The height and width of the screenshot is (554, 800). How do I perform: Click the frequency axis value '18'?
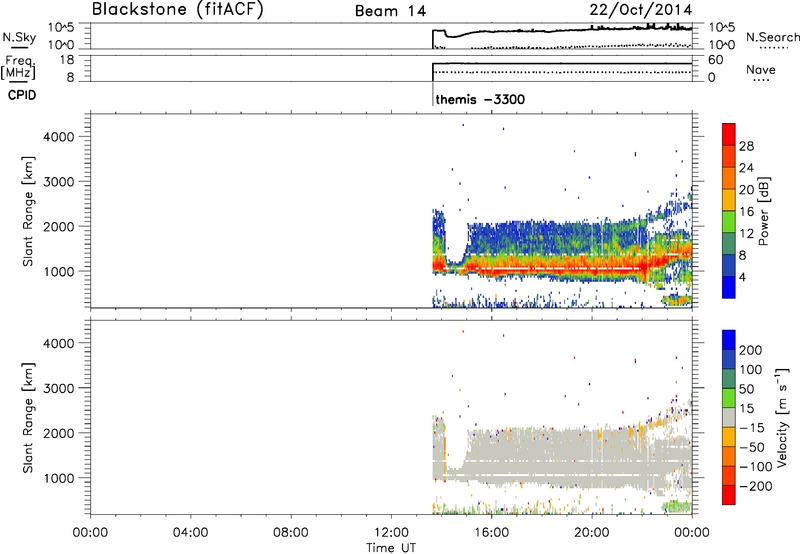67,60
